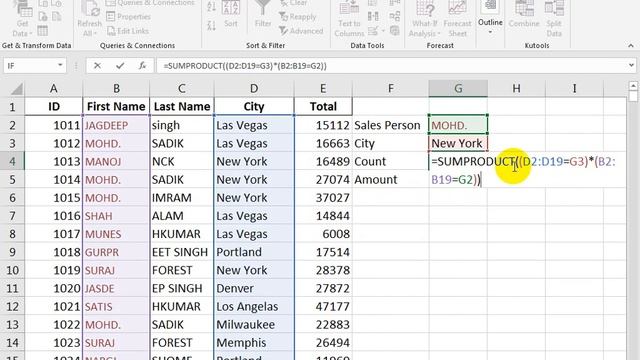The height and width of the screenshot is (360, 640).
Task: Click the Select All corner triangle
Action: [x=17, y=89]
